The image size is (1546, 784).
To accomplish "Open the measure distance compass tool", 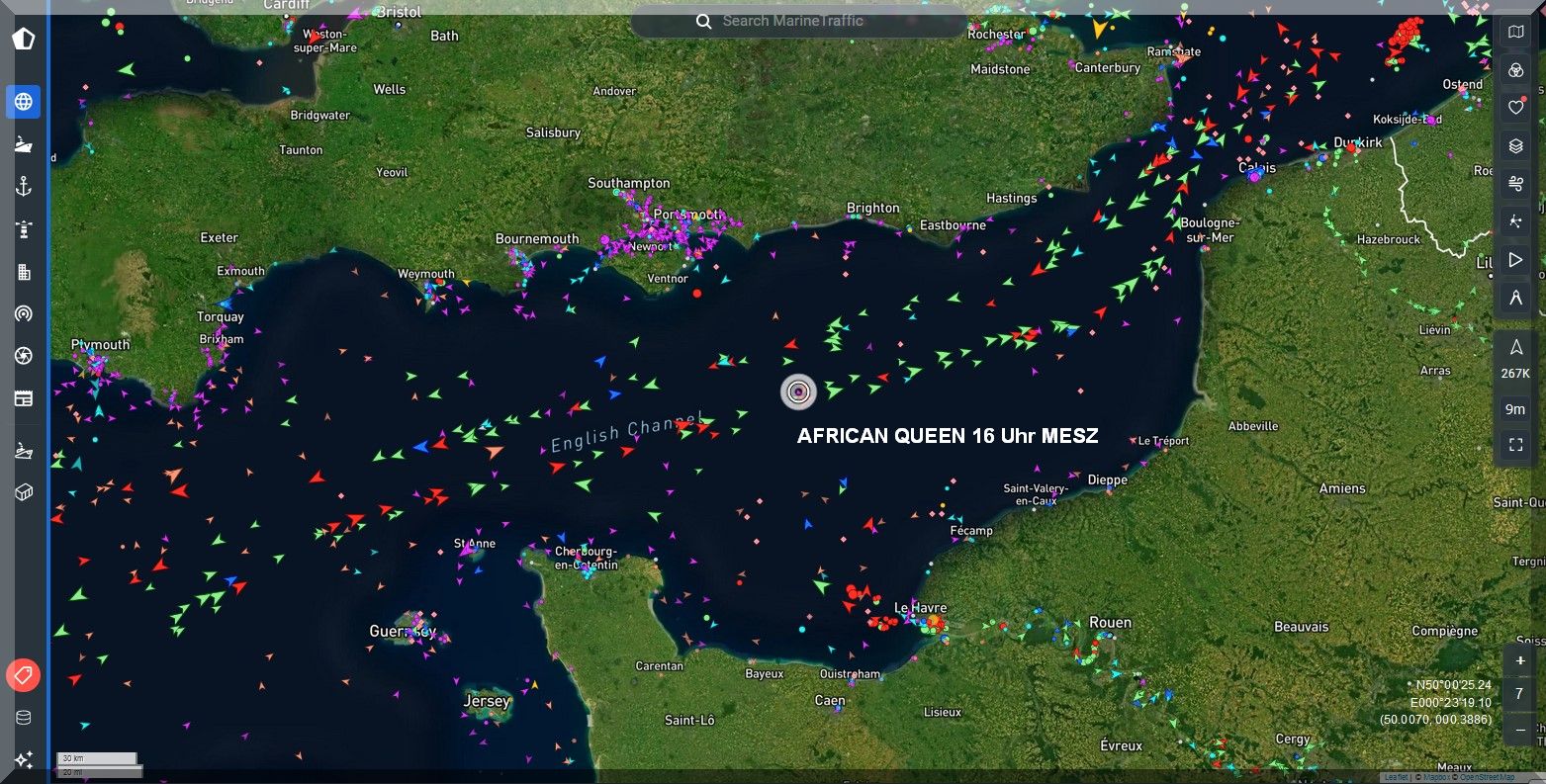I will 1515,298.
